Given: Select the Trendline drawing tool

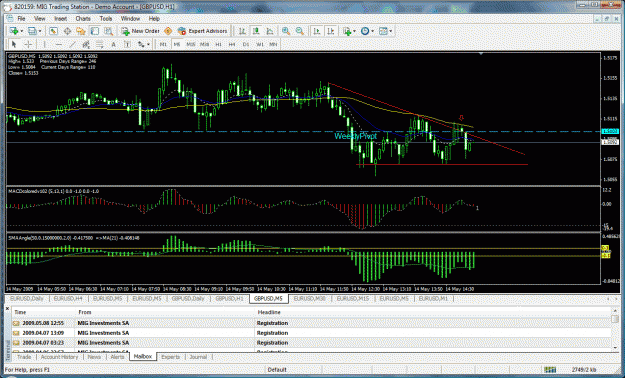Looking at the screenshot, I should (x=72, y=44).
